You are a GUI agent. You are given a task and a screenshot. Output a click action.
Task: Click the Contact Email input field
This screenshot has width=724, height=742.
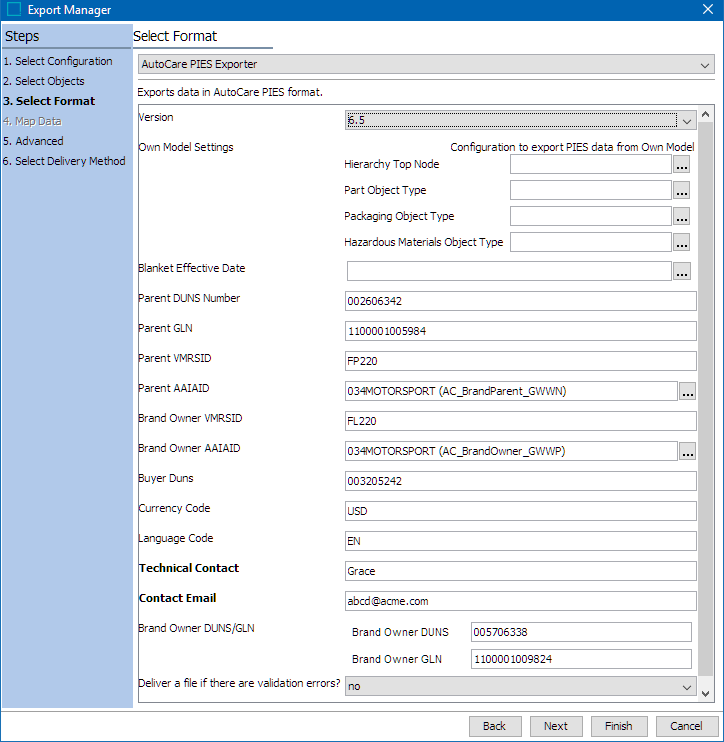519,601
